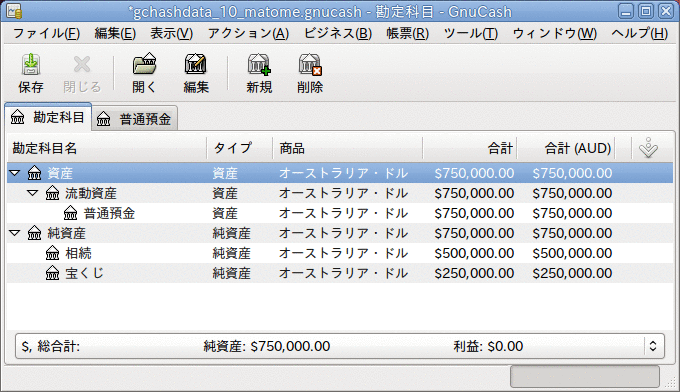
Task: Open the ファイル menu
Action: 46,34
